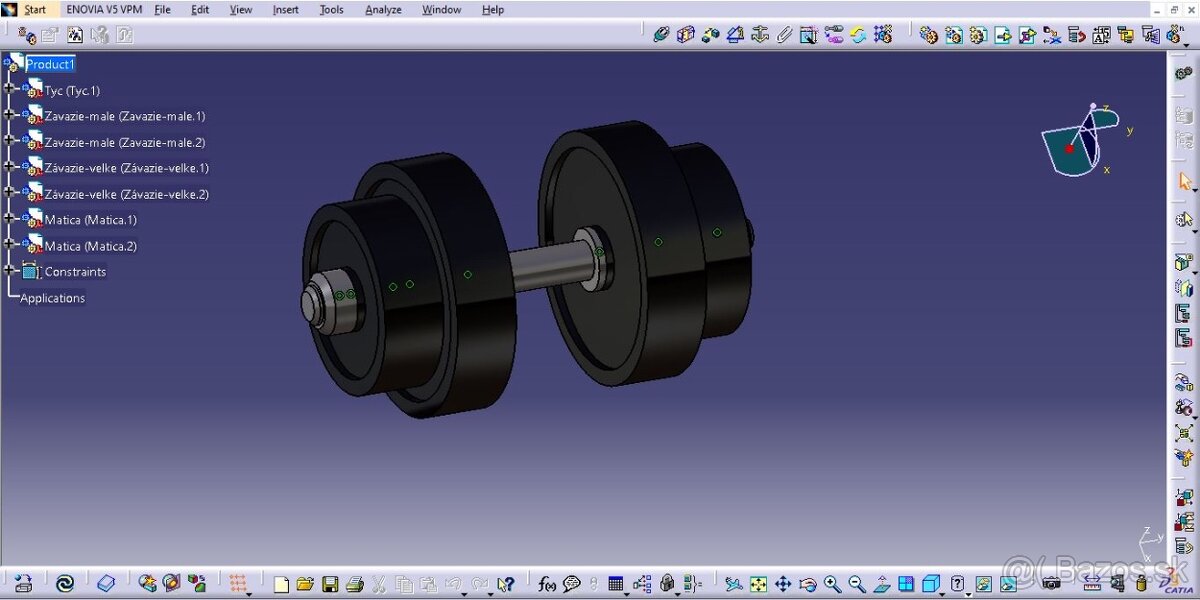Click the Save floppy disk icon
1200x600 pixels.
330,584
